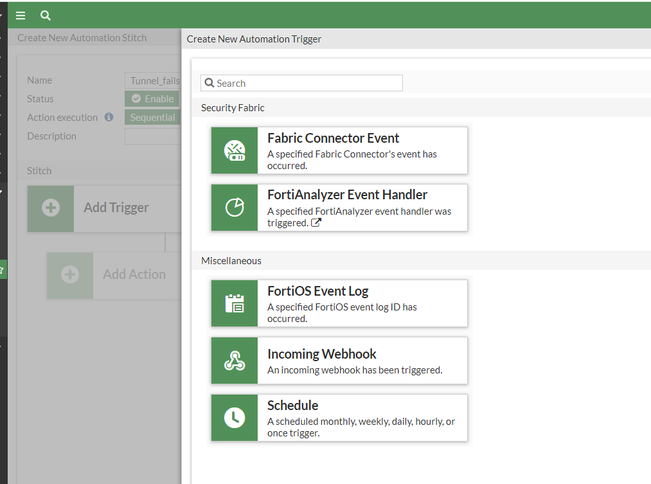The image size is (651, 484).
Task: Click the Schedule clock icon
Action: (235, 417)
